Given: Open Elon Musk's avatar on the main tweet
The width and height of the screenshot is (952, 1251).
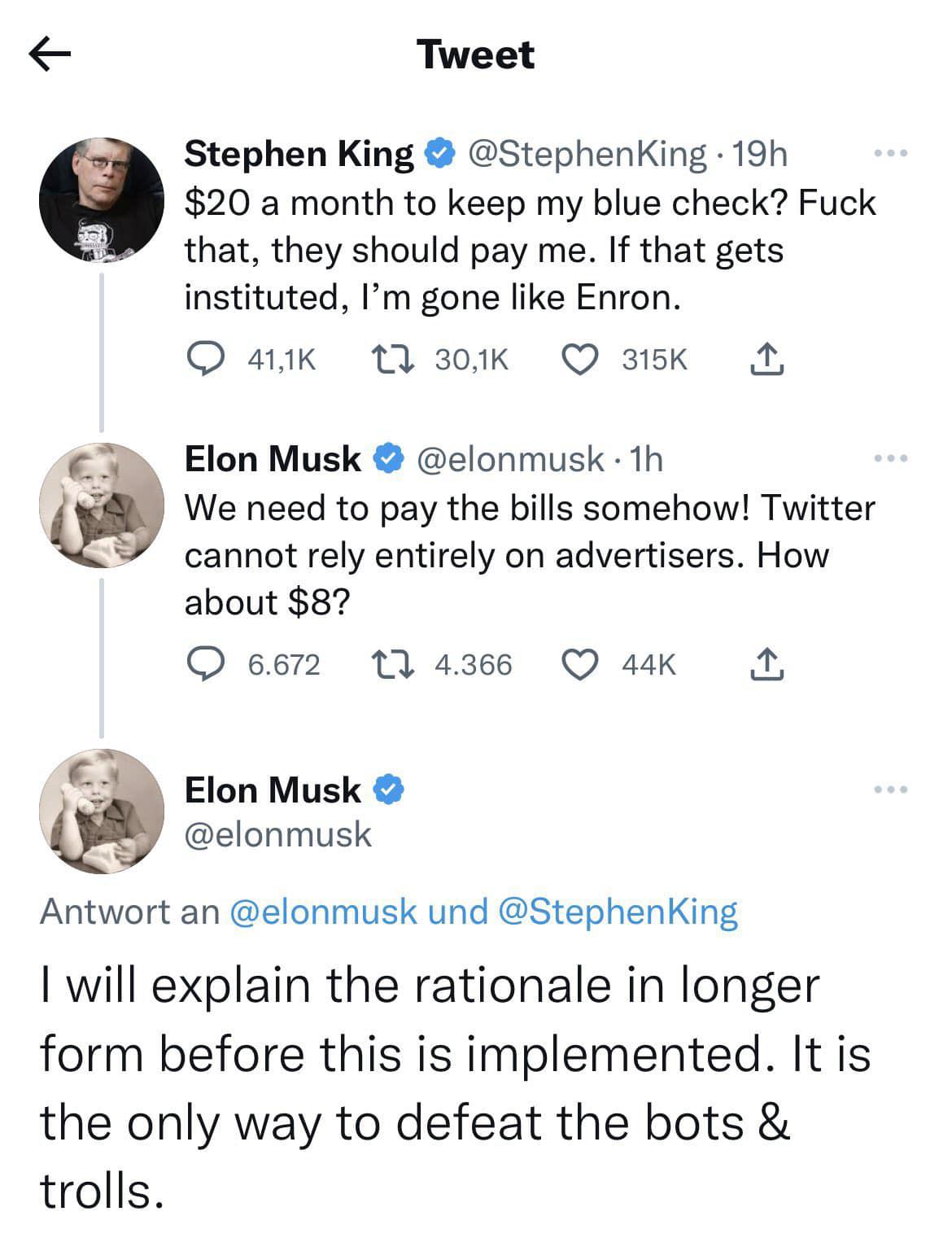Looking at the screenshot, I should [x=102, y=811].
